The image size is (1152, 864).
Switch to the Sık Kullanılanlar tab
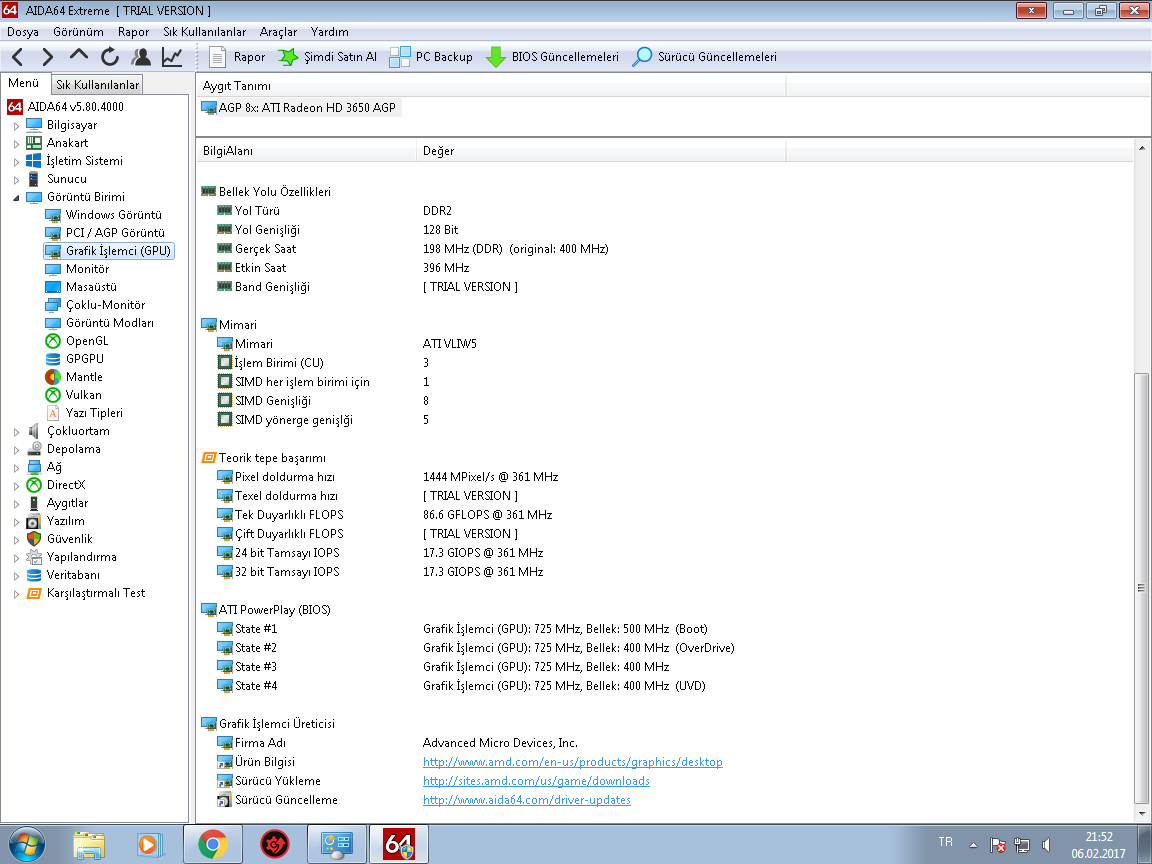point(98,84)
